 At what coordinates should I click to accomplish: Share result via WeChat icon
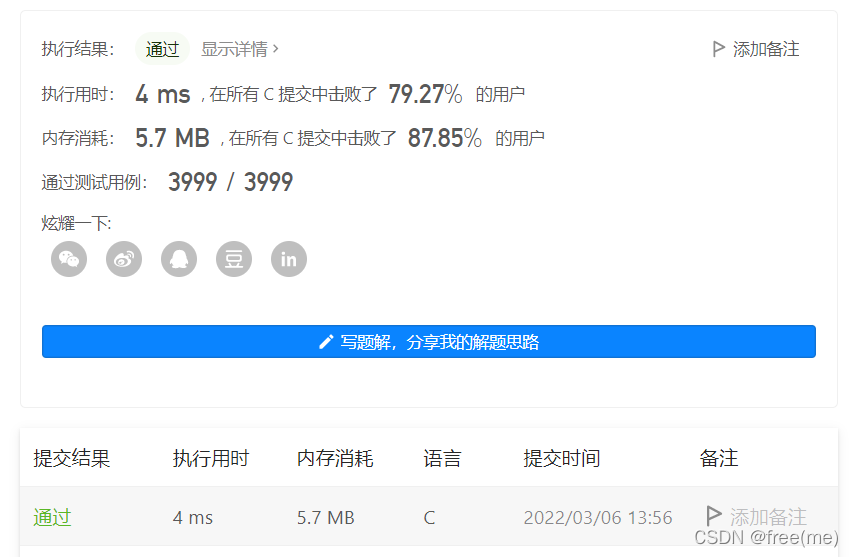pyautogui.click(x=69, y=259)
